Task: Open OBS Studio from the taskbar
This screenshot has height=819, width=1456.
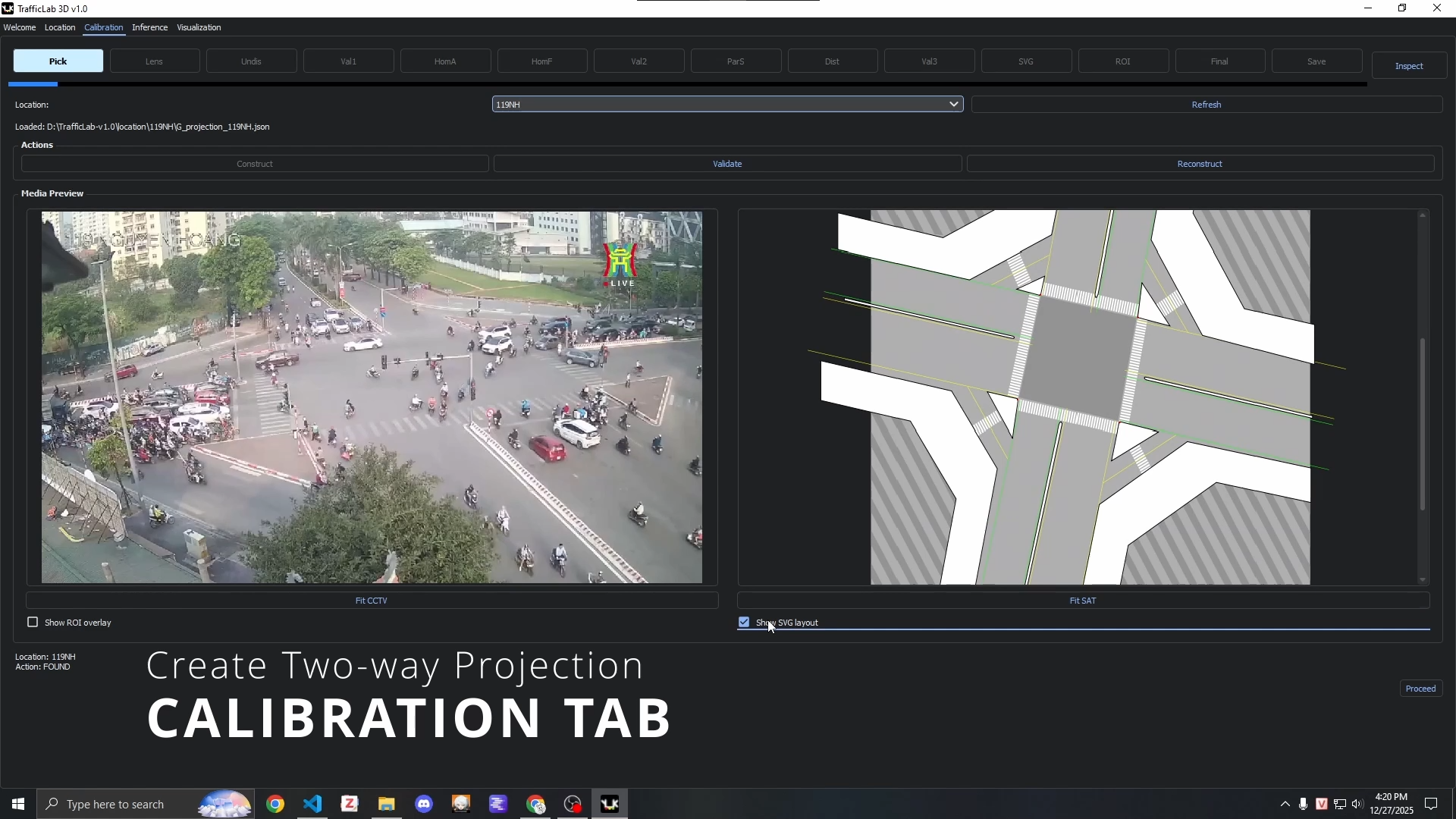Action: click(573, 804)
